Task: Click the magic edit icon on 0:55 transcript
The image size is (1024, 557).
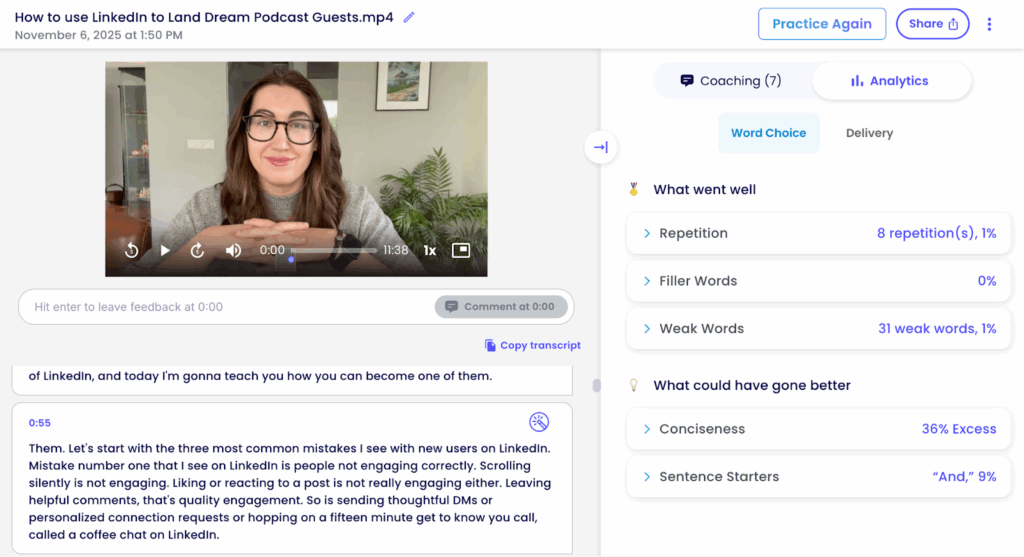Action: point(539,422)
